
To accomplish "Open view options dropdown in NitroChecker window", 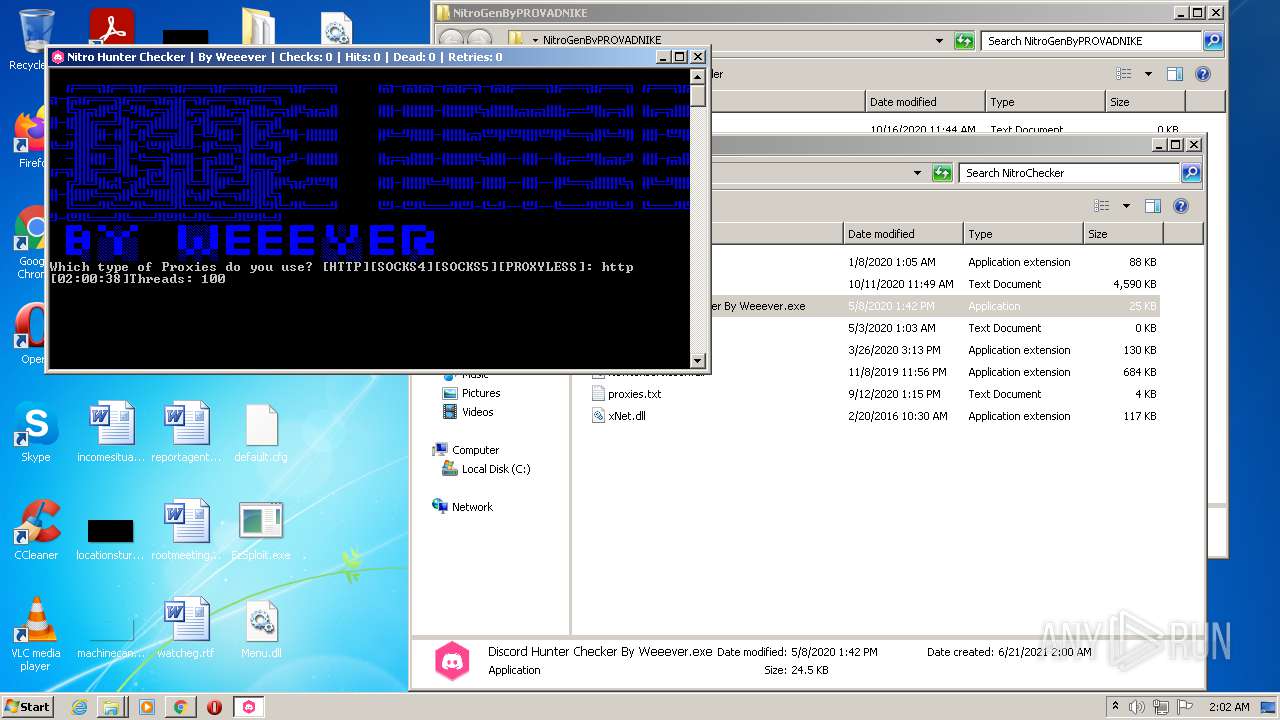I will pyautogui.click(x=1126, y=206).
